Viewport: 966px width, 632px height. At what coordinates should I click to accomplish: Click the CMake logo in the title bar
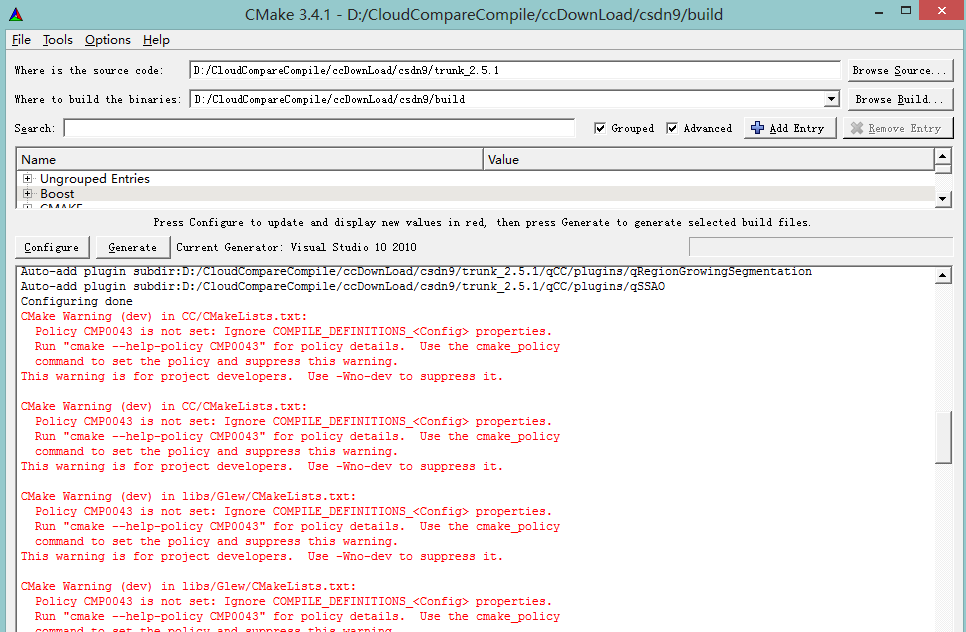tap(17, 14)
